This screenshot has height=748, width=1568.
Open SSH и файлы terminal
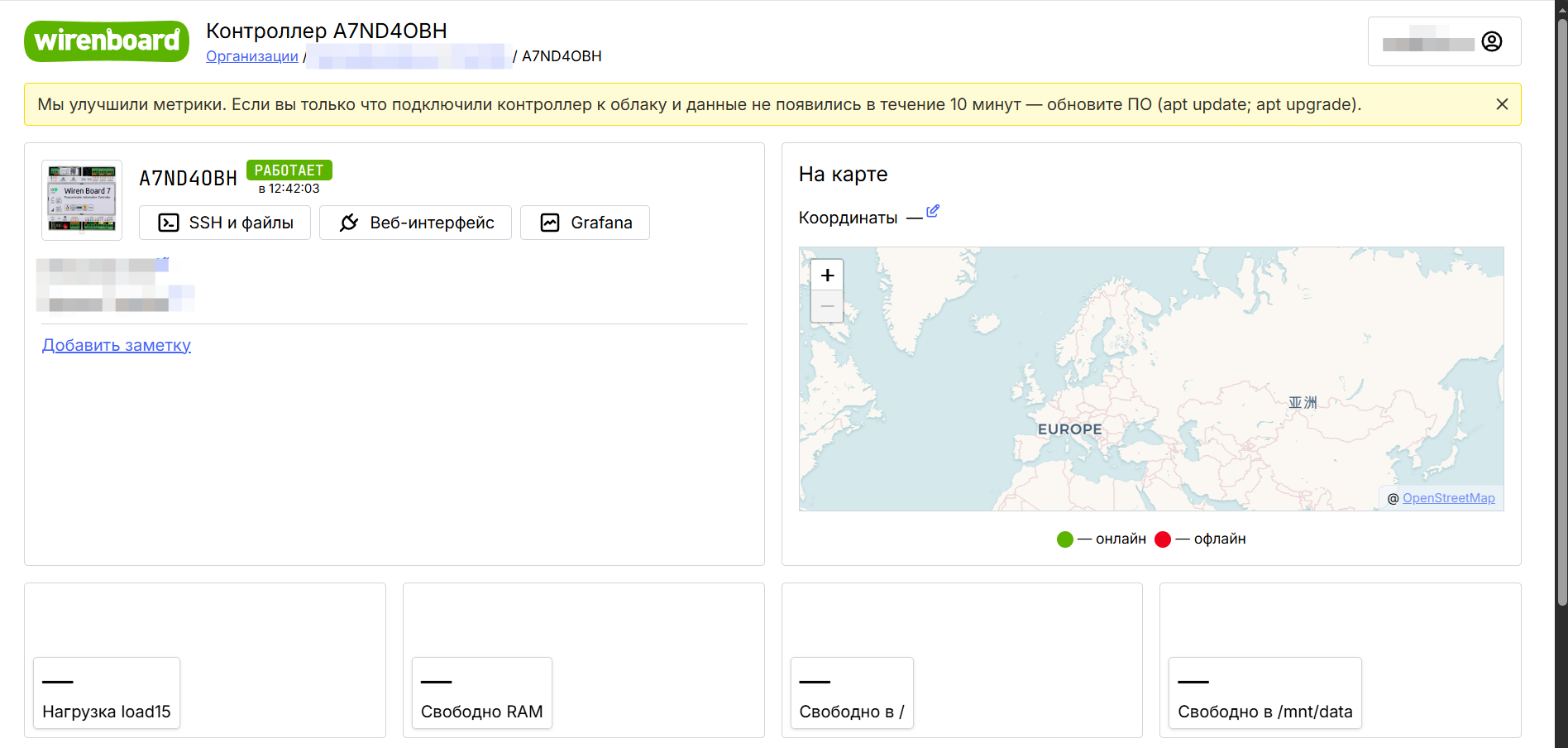[225, 223]
